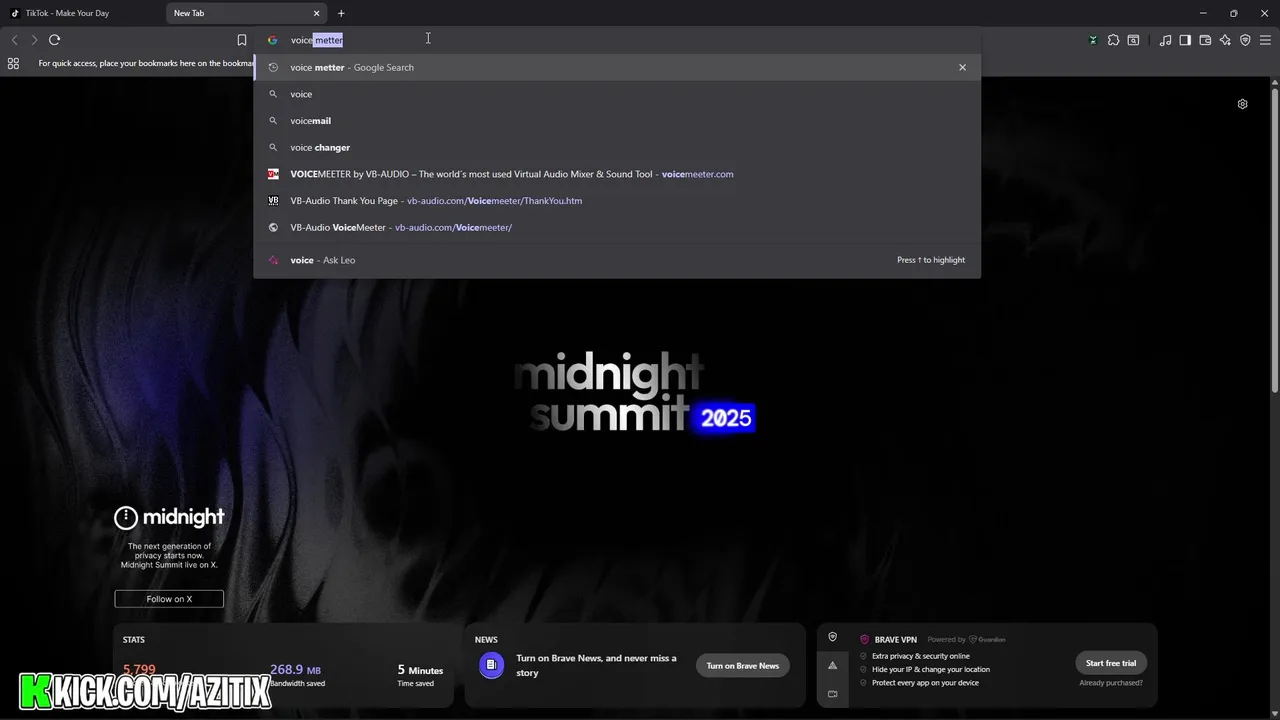This screenshot has height=720, width=1280.
Task: Click the Google search engine icon in address bar
Action: point(272,40)
